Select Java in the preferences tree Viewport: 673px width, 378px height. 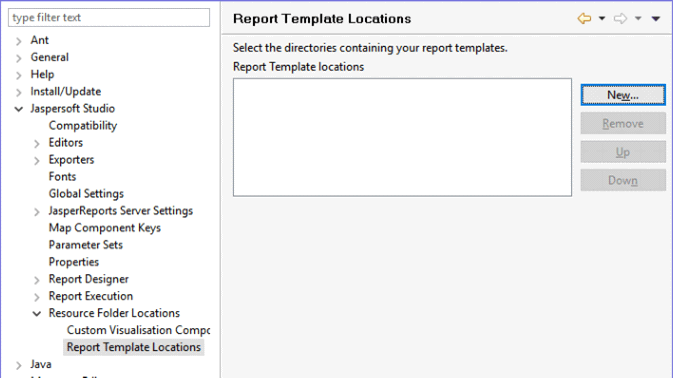41,364
